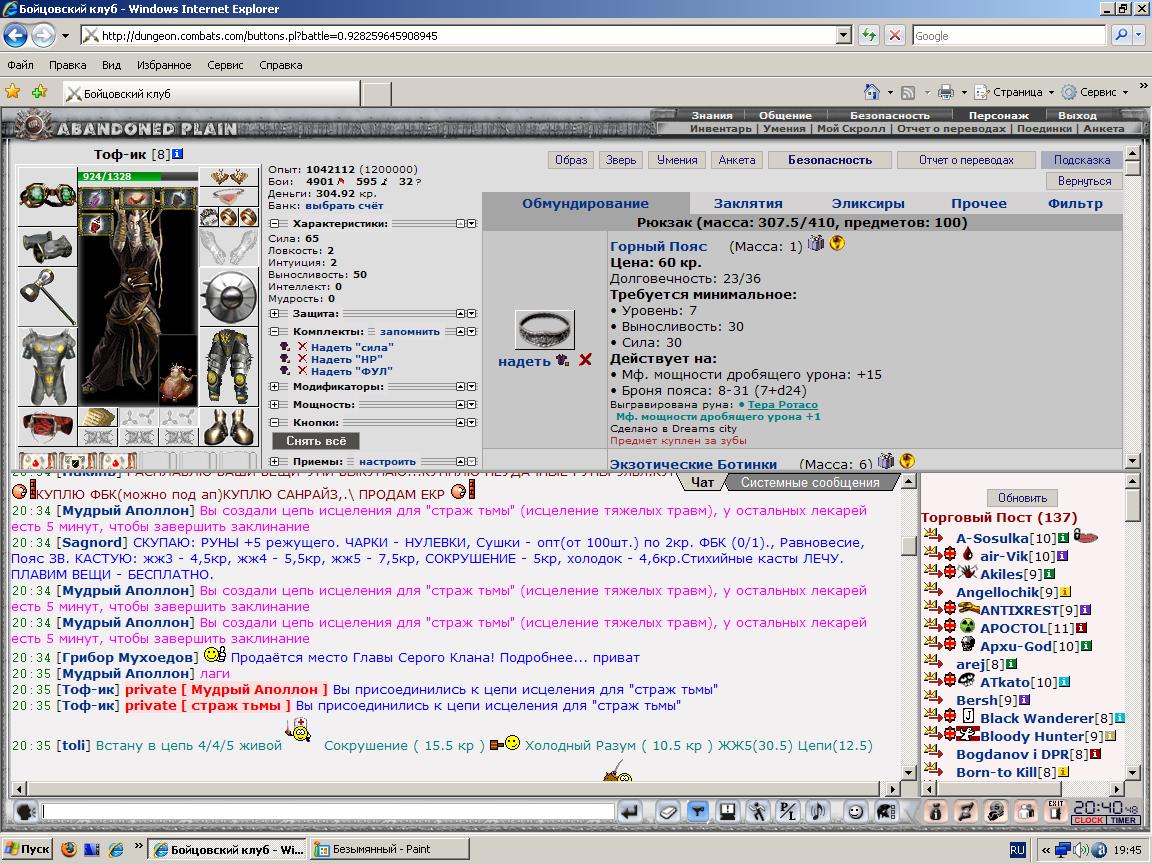Switch to the Эликсиры tab
1152x864 pixels.
pos(868,204)
